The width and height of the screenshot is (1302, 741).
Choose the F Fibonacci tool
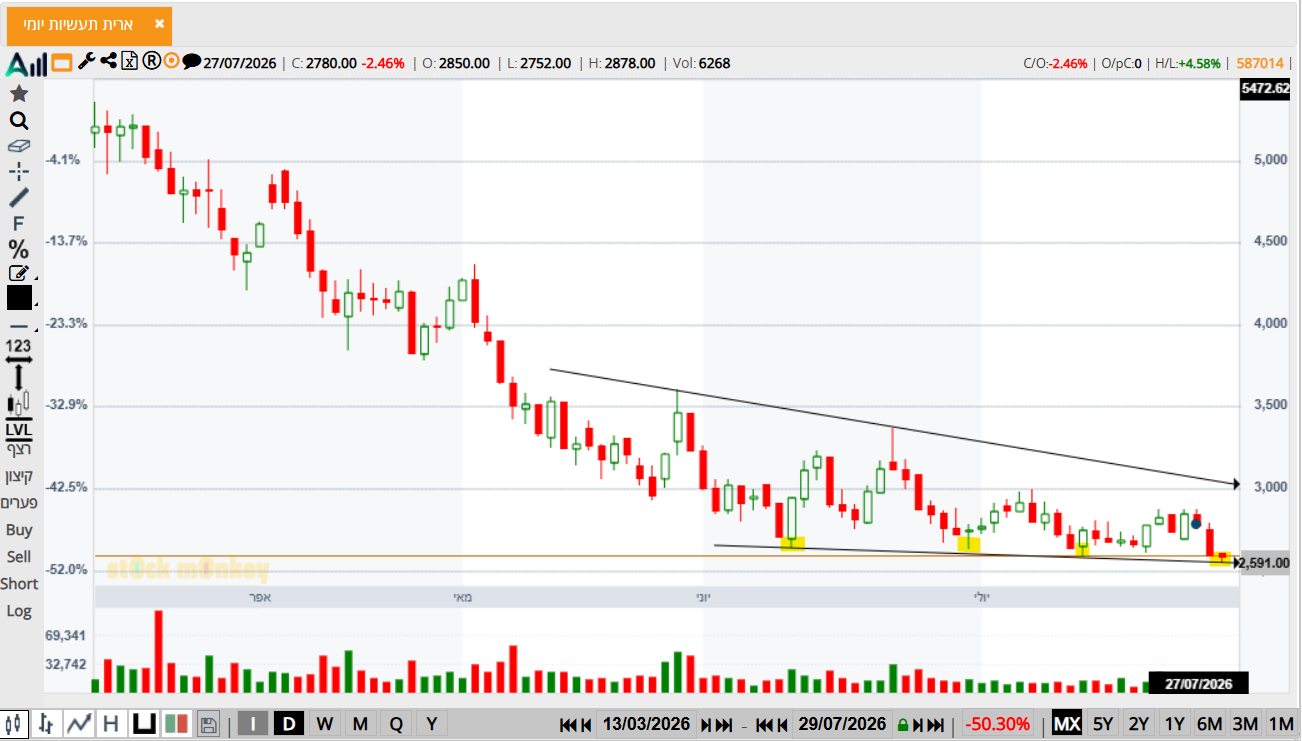point(18,224)
